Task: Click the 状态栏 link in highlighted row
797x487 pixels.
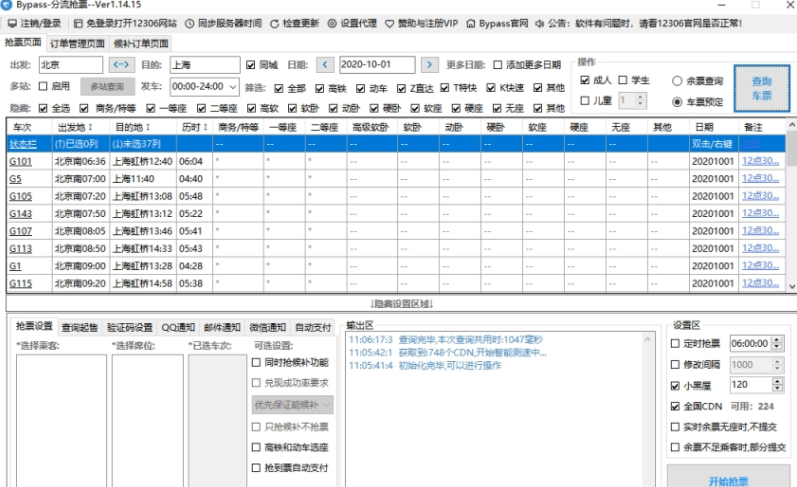Action: [23, 144]
